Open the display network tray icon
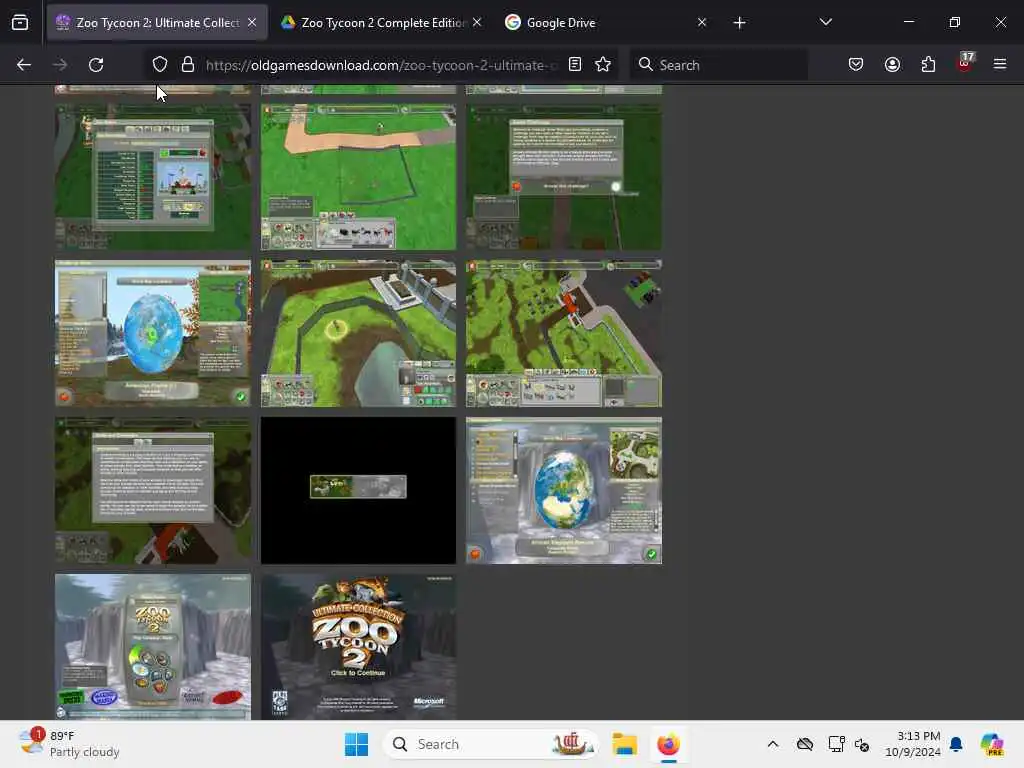This screenshot has height=768, width=1024. 836,744
